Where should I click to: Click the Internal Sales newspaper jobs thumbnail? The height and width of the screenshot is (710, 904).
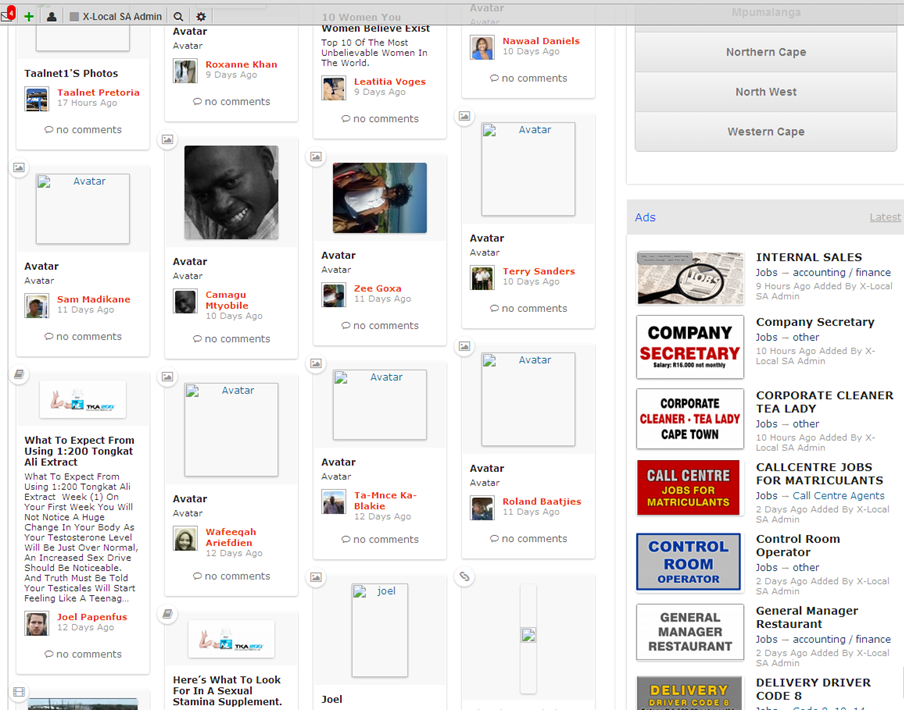coord(690,278)
